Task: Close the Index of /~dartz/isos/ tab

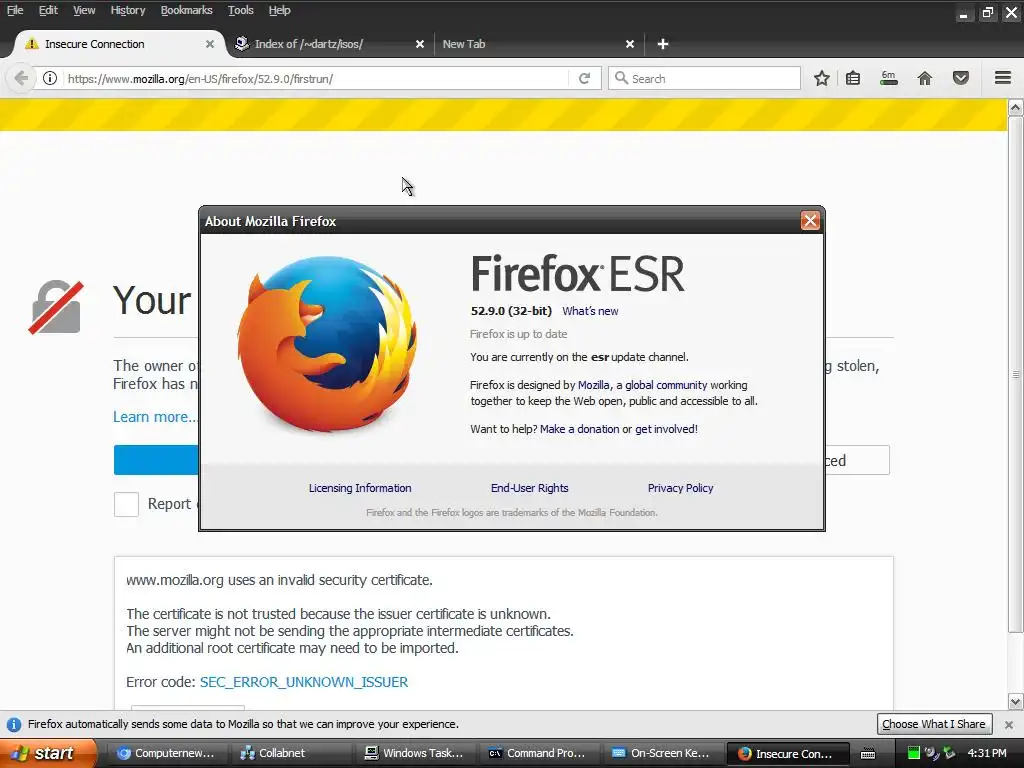Action: [420, 44]
